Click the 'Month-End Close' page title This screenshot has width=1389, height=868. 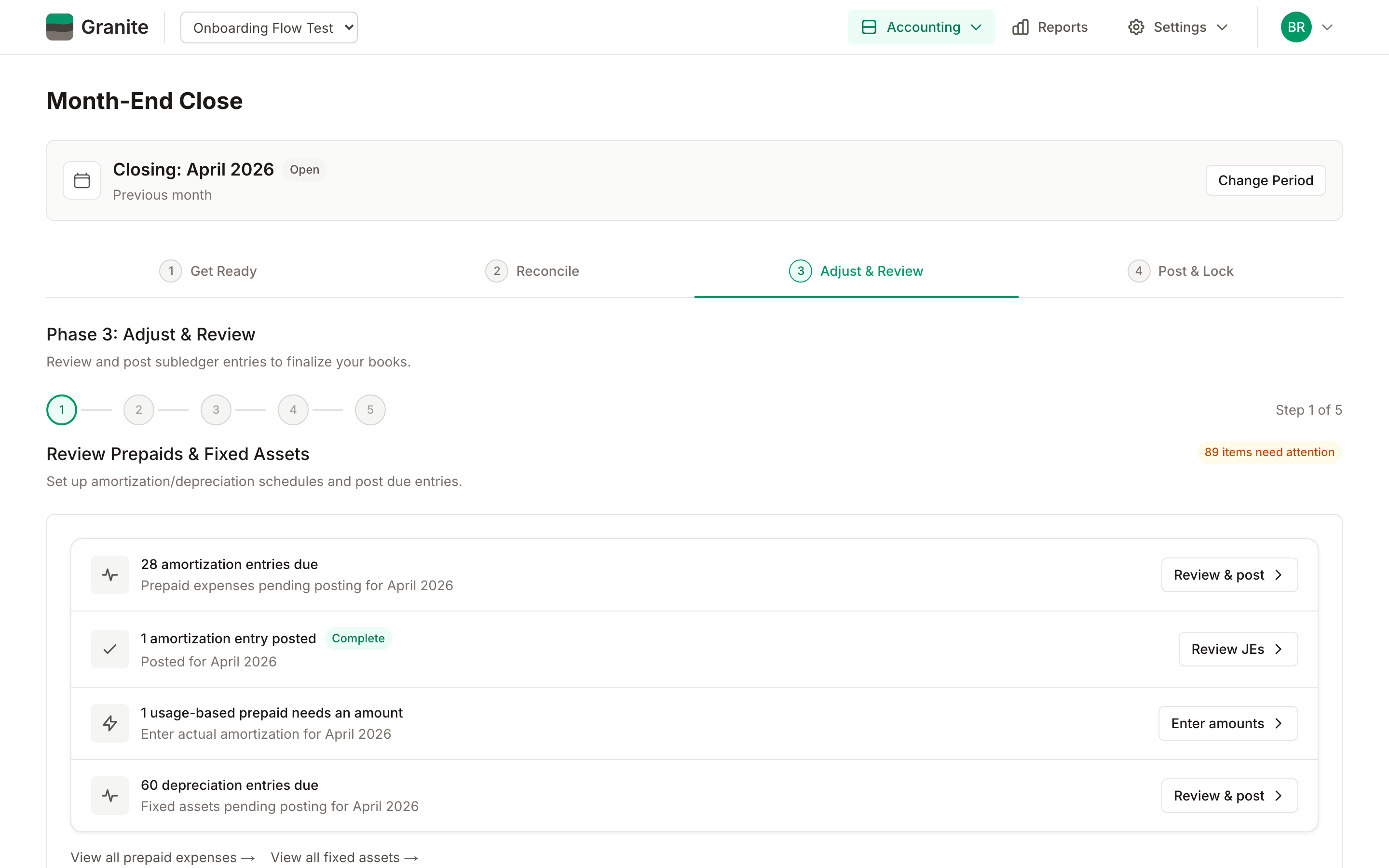(145, 100)
